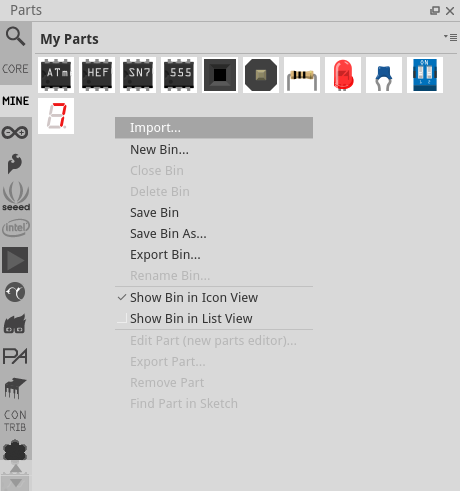Open the SparkFun flame parts bin
This screenshot has width=460, height=491.
point(15,163)
